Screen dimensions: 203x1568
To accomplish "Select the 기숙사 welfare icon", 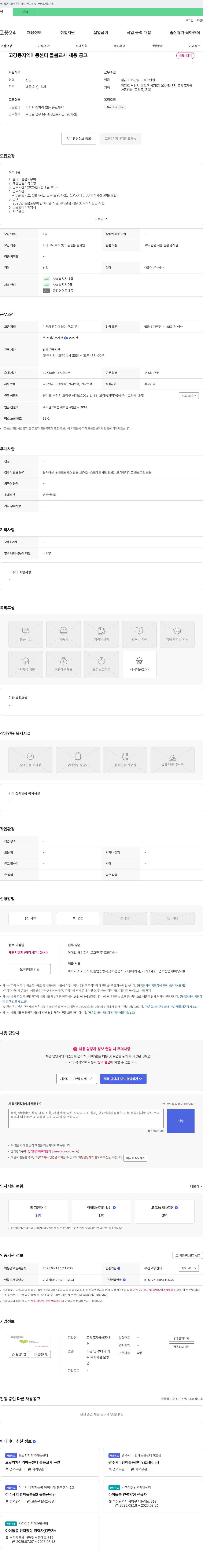I will (x=63, y=634).
